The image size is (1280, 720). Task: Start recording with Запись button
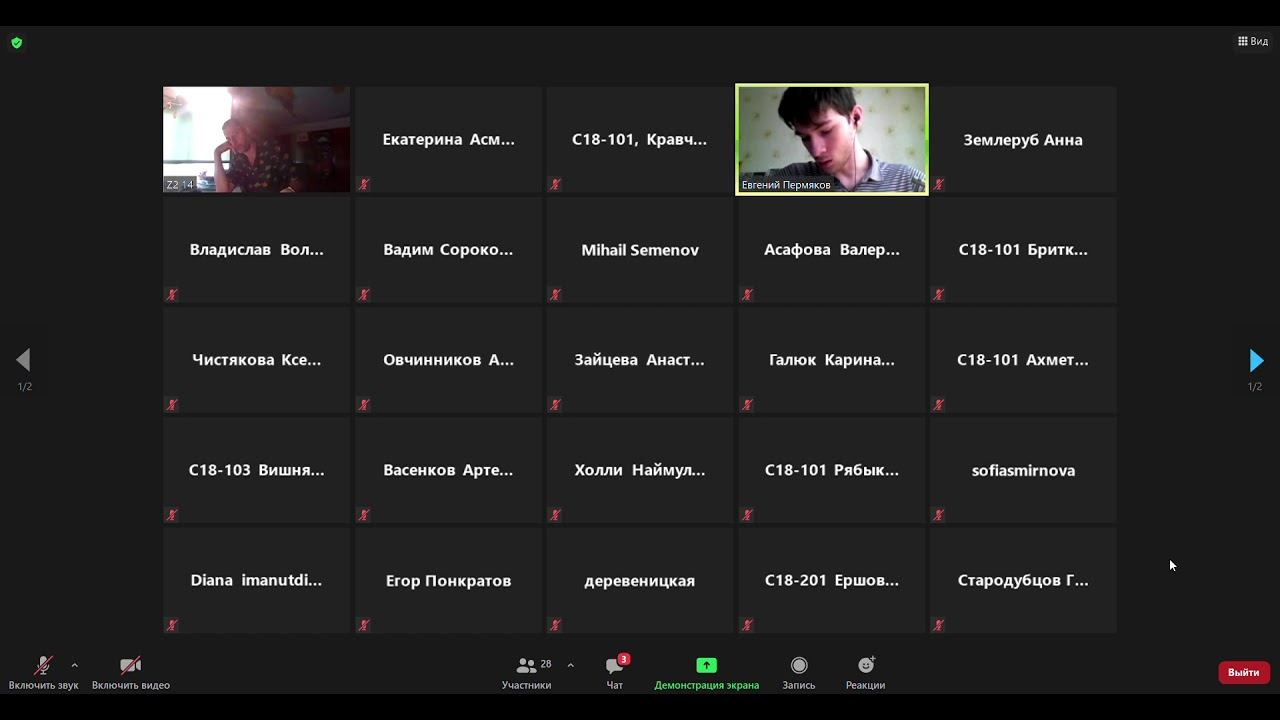(x=799, y=673)
